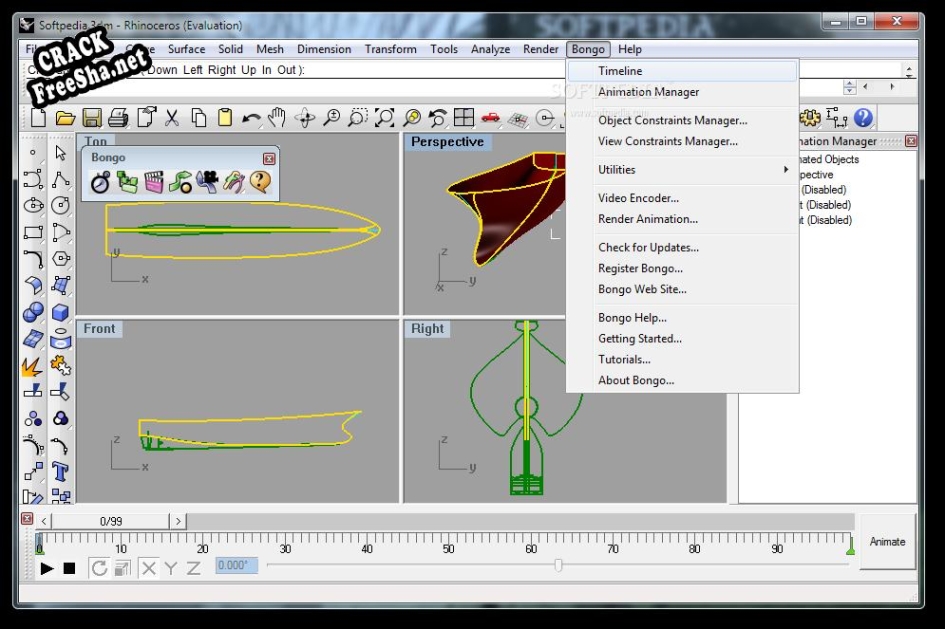
Task: Click the Zoom Extents icon
Action: point(384,118)
